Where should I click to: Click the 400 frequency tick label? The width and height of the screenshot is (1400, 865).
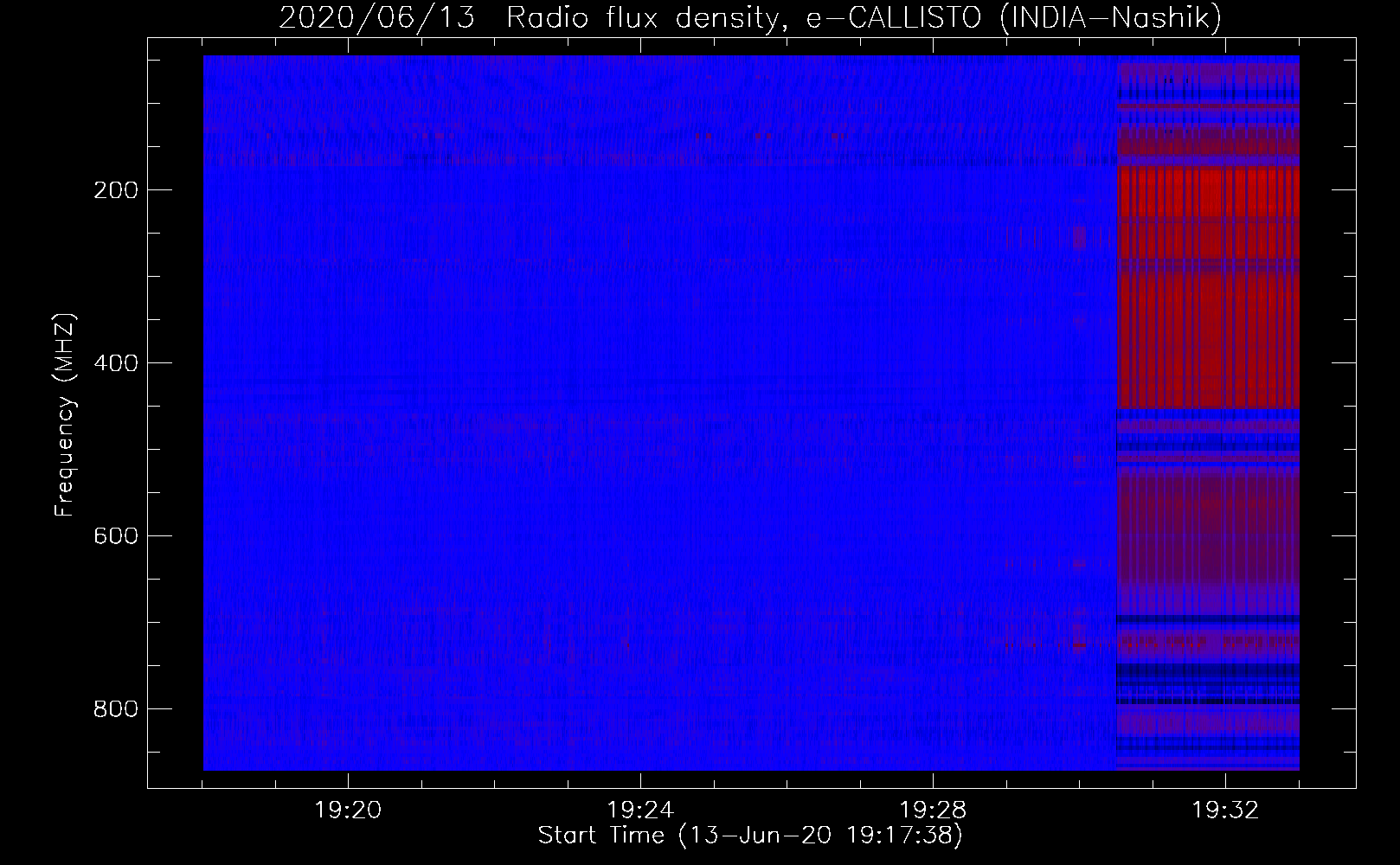(115, 363)
